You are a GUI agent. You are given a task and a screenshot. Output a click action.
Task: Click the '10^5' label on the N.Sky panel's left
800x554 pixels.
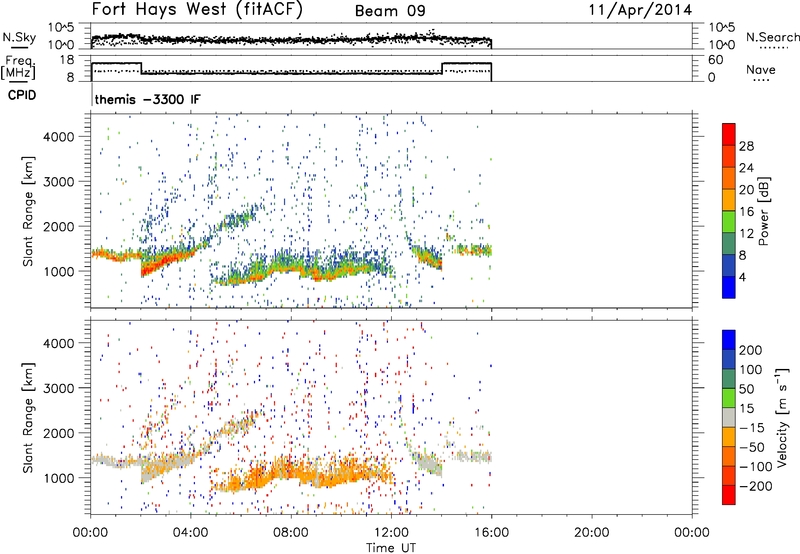point(61,28)
